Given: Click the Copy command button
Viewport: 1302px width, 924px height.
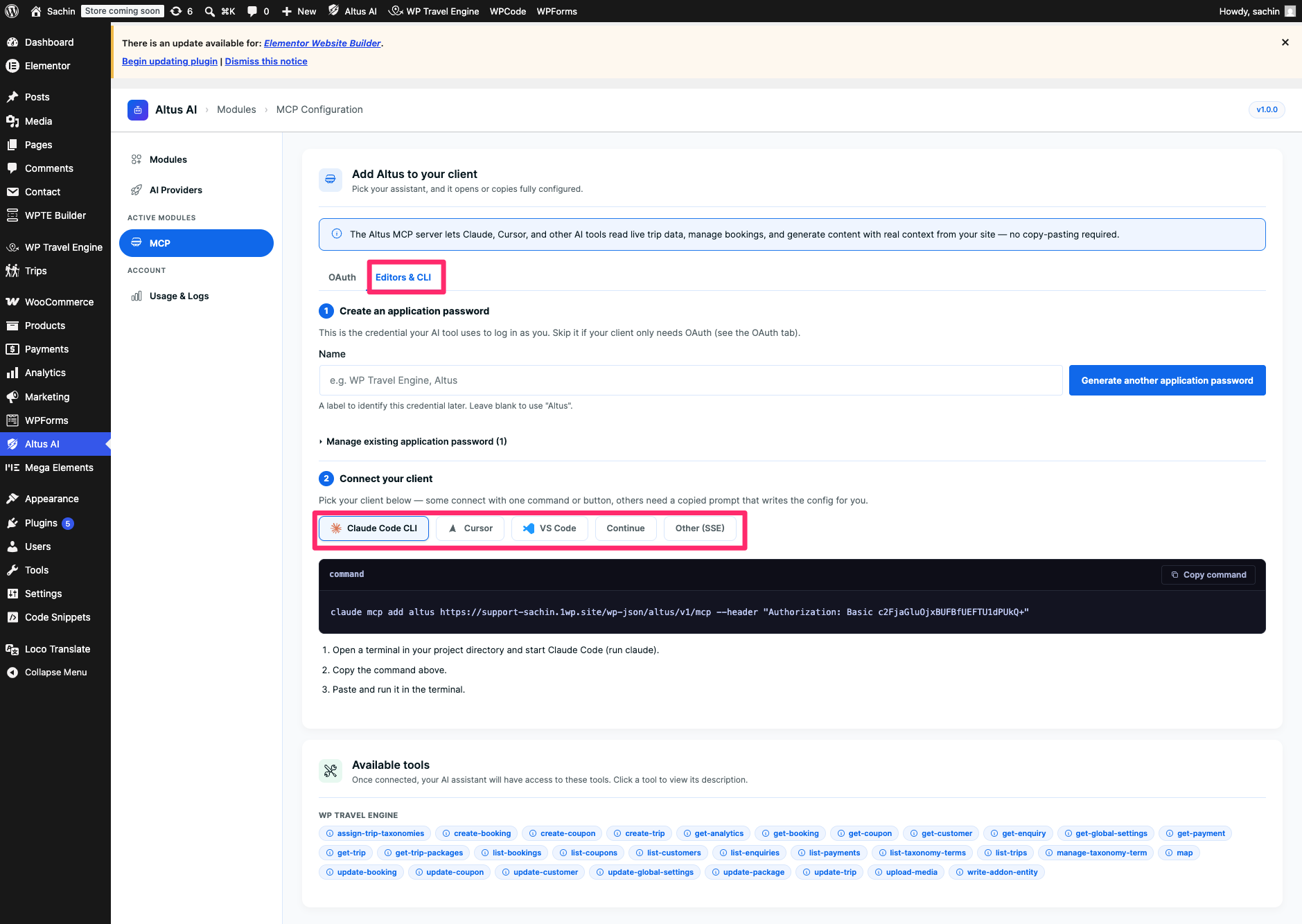Looking at the screenshot, I should 1208,574.
